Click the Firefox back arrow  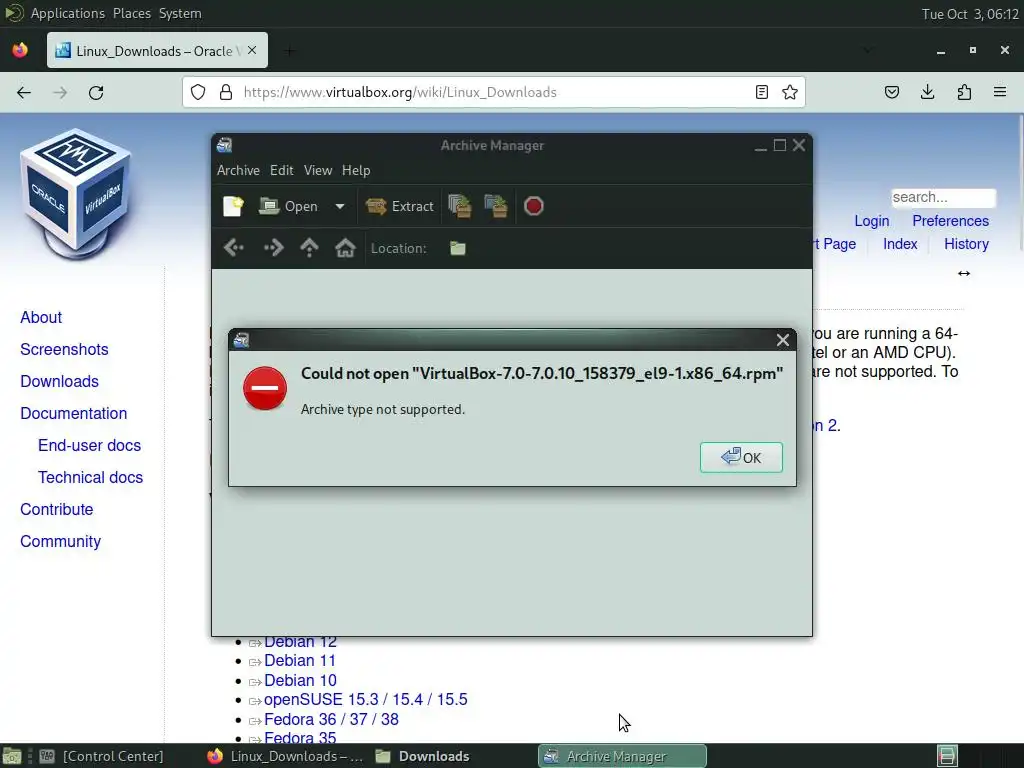[24, 93]
